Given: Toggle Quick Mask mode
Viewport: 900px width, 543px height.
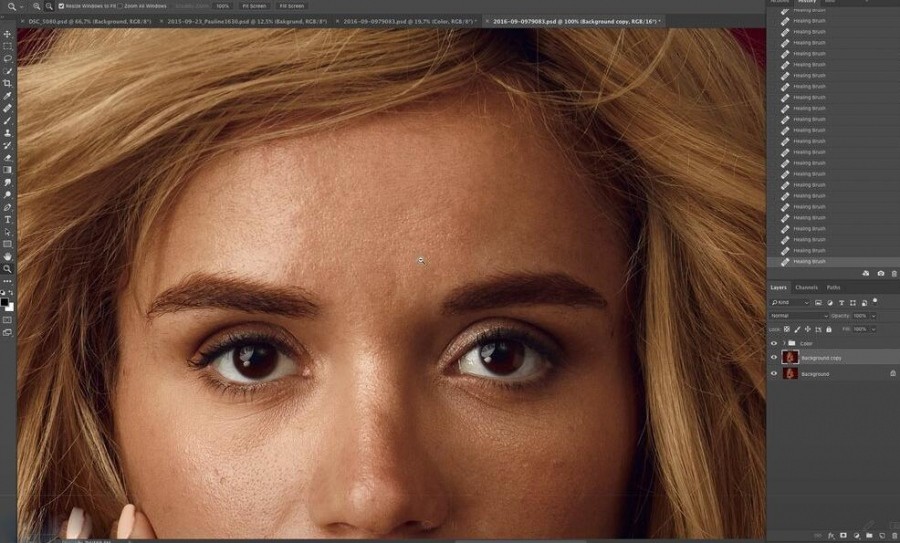Looking at the screenshot, I should [7, 320].
